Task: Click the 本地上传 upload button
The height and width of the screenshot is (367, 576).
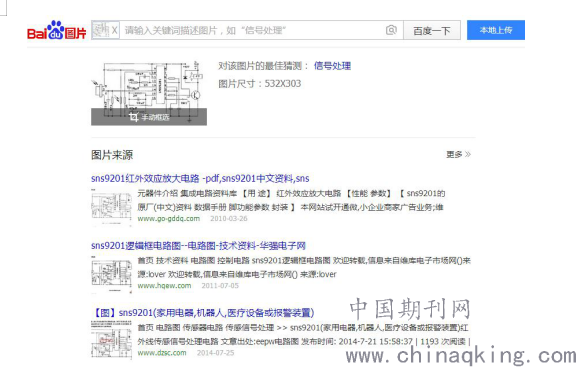Action: point(496,30)
